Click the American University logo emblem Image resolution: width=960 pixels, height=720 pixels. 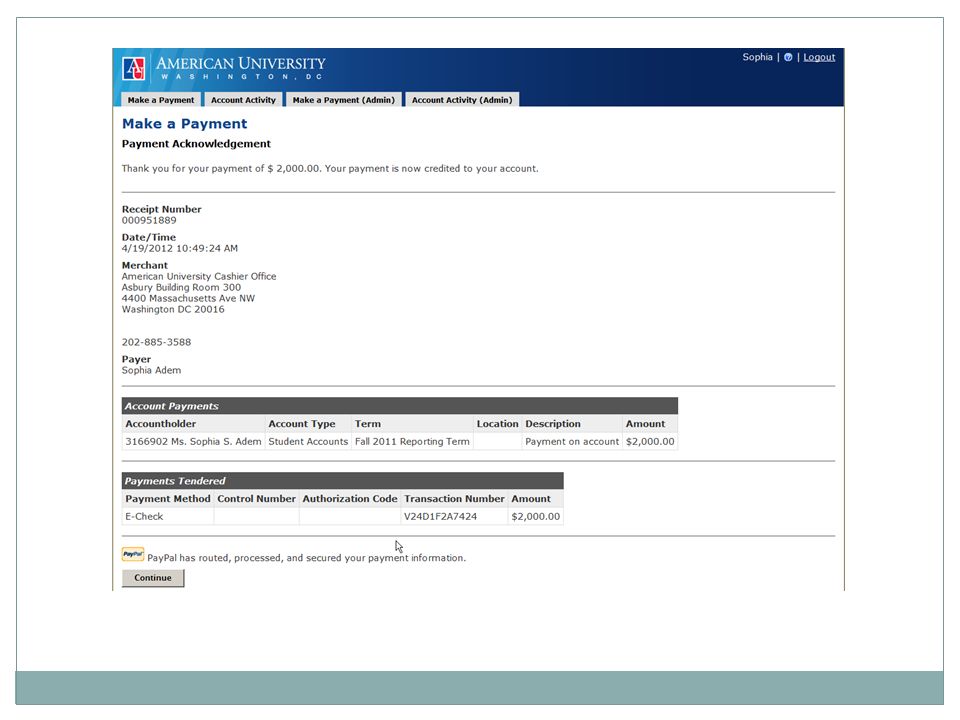click(x=133, y=69)
